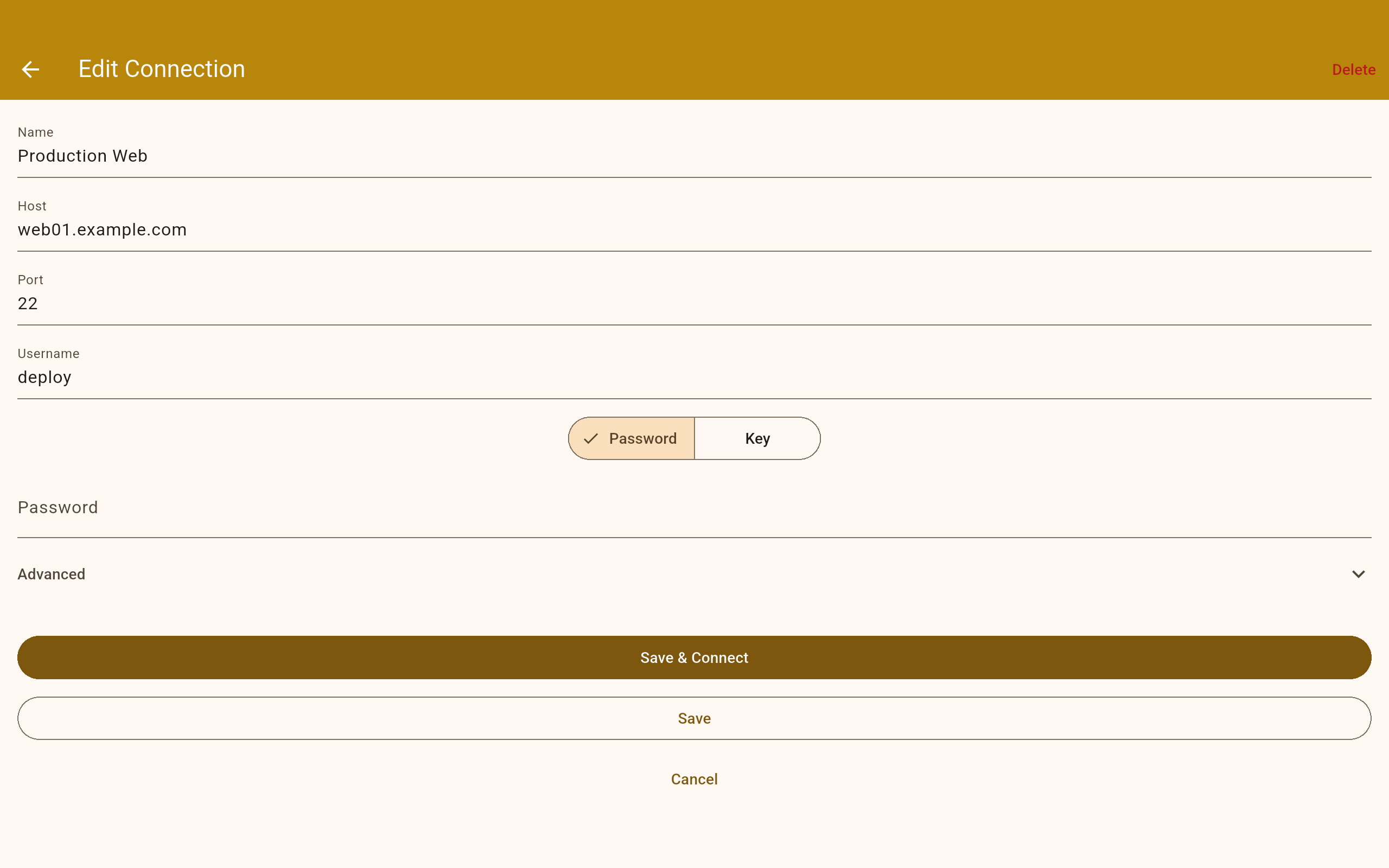Click the Username label text
1389x868 pixels.
point(48,354)
